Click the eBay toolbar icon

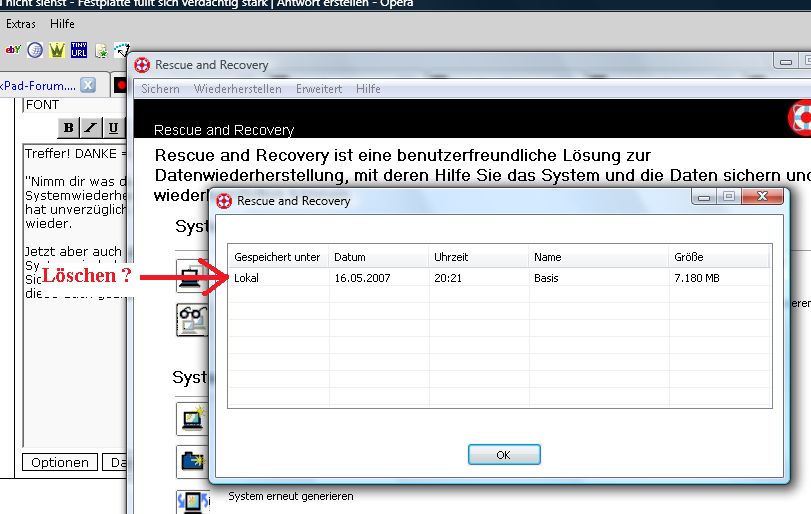(x=12, y=50)
